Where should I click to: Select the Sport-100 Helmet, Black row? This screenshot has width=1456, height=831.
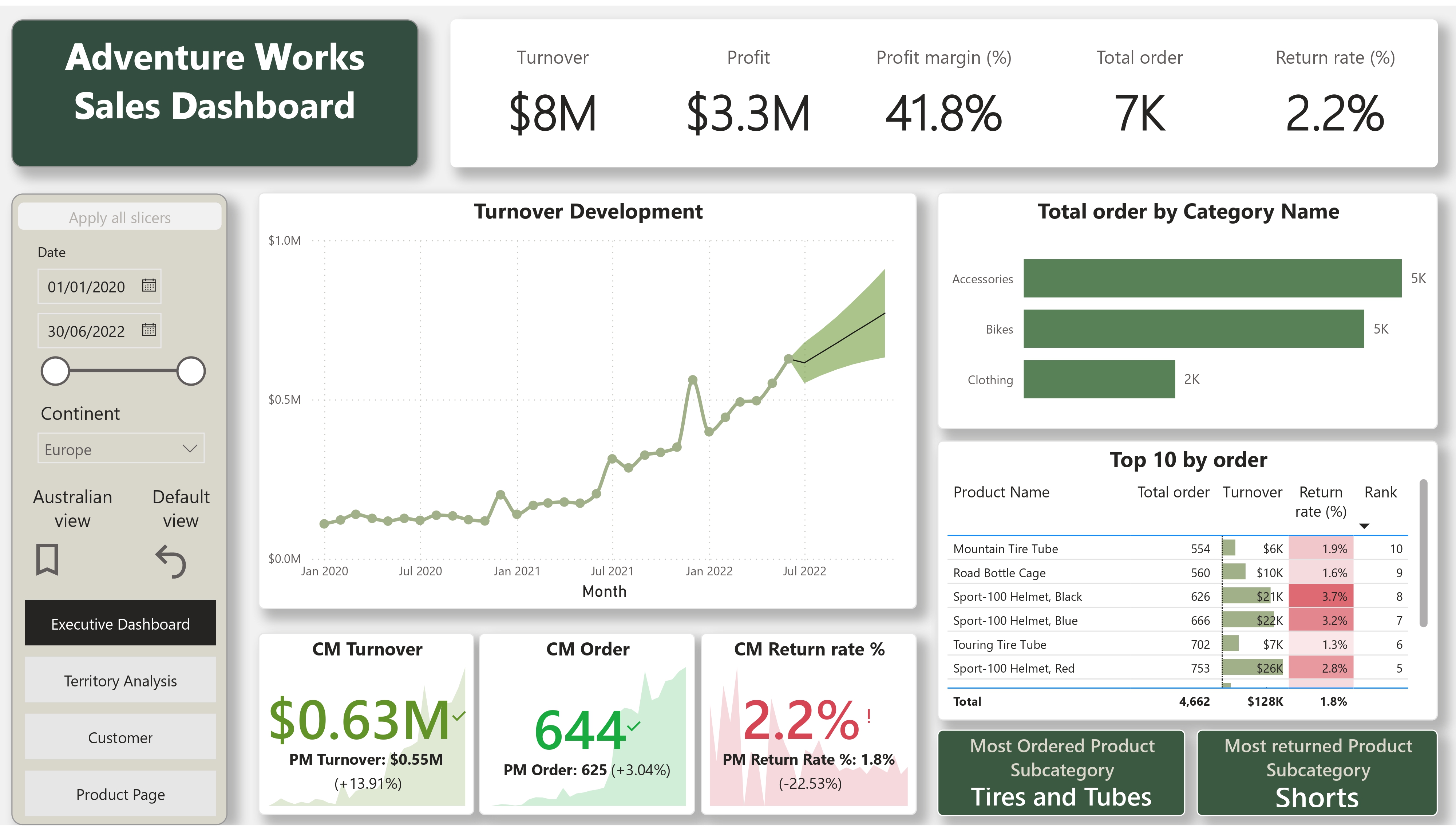[1178, 596]
